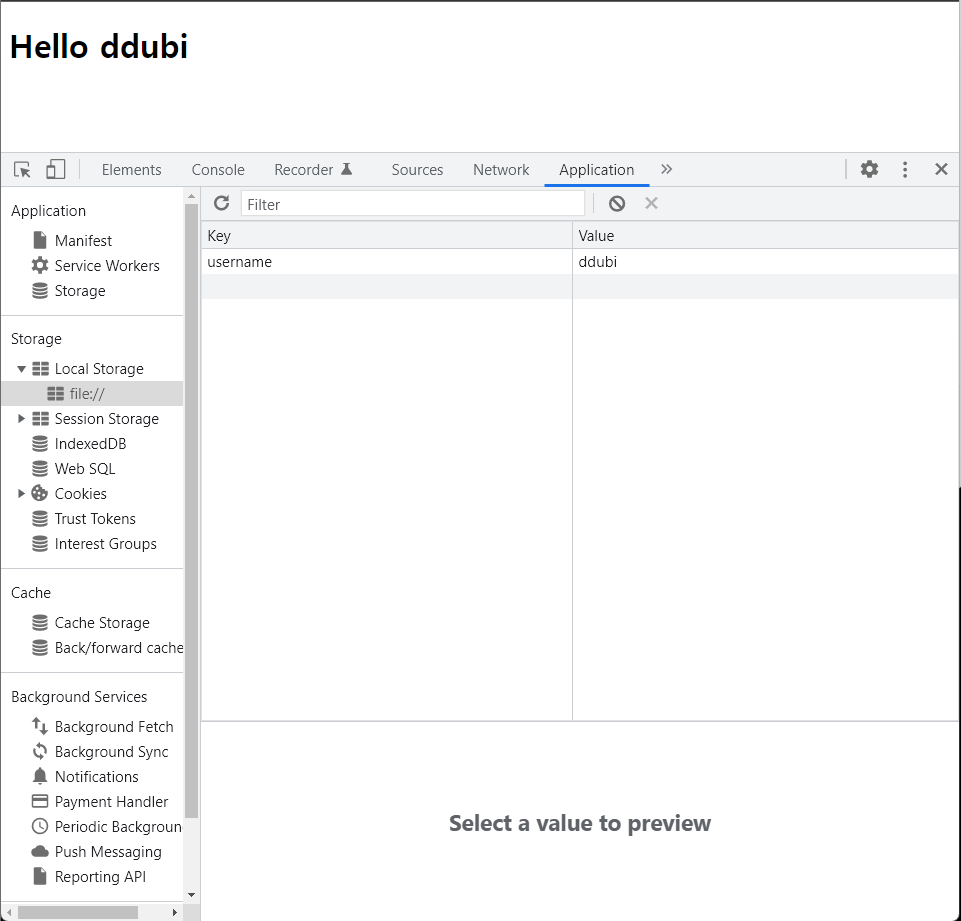Expand the Cookies tree node
This screenshot has width=961, height=921.
[x=21, y=493]
